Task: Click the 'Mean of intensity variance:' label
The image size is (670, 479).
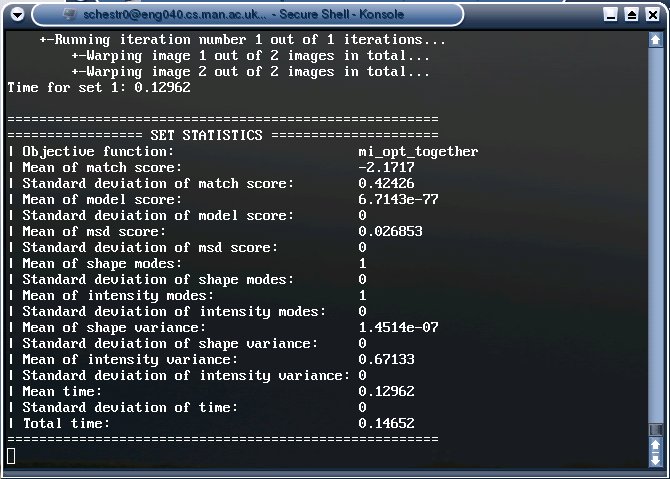Action: 130,360
